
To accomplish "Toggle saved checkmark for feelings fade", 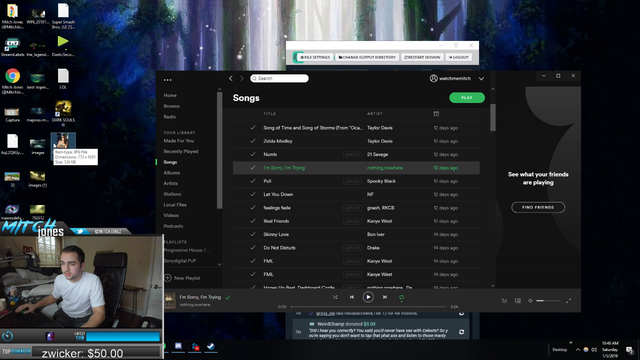I will tap(253, 208).
